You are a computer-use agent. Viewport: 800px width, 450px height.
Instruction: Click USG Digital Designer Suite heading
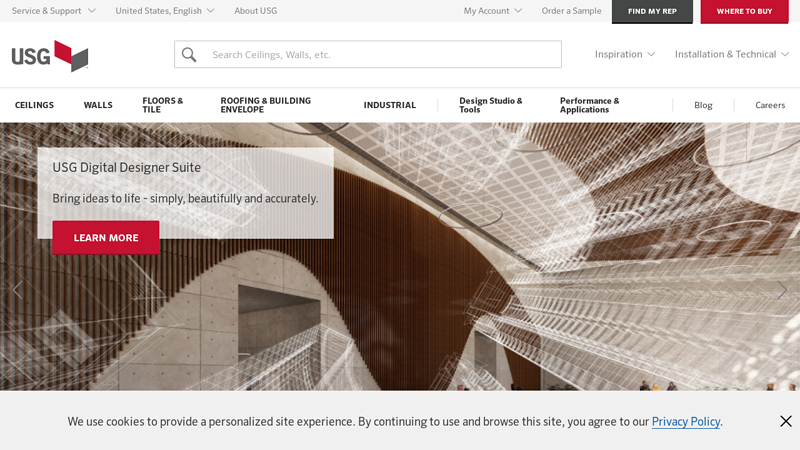(x=127, y=167)
